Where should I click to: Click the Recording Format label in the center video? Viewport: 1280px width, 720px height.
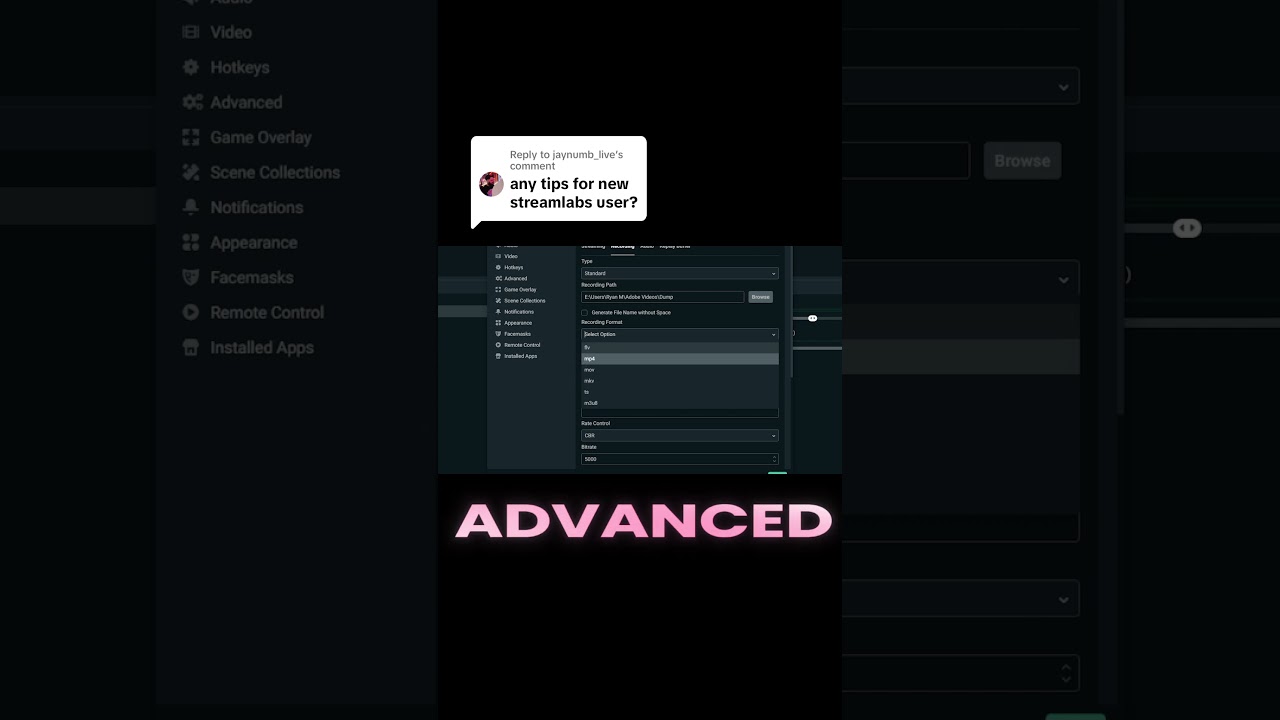click(x=602, y=322)
